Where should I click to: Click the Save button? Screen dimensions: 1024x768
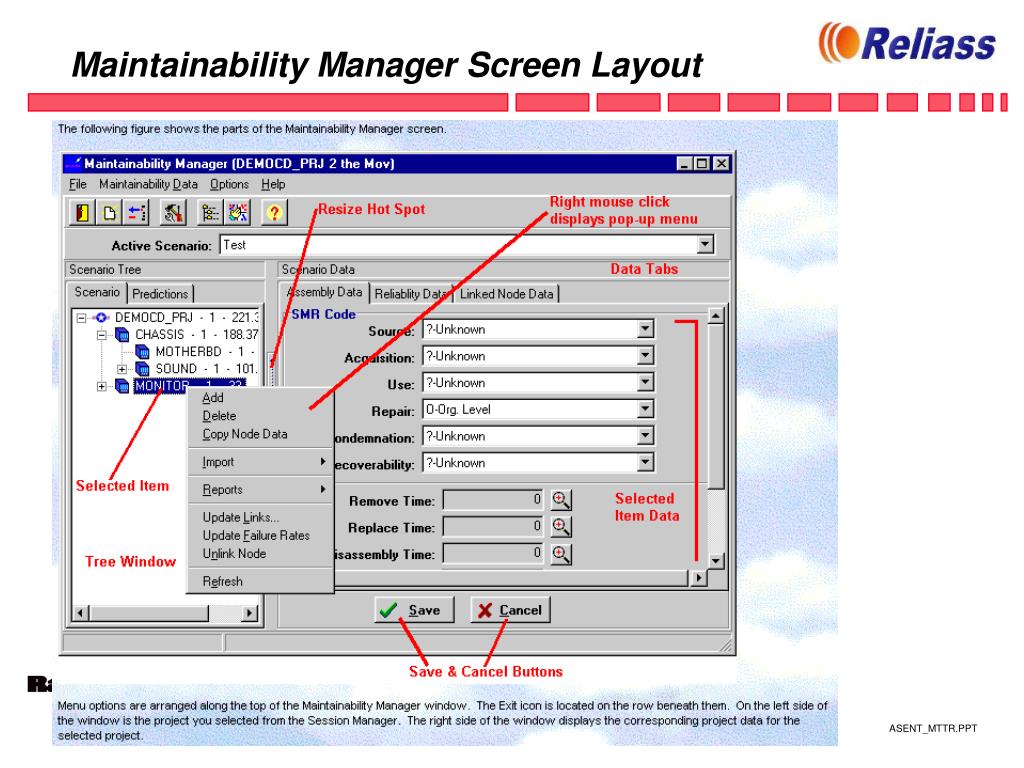[414, 610]
